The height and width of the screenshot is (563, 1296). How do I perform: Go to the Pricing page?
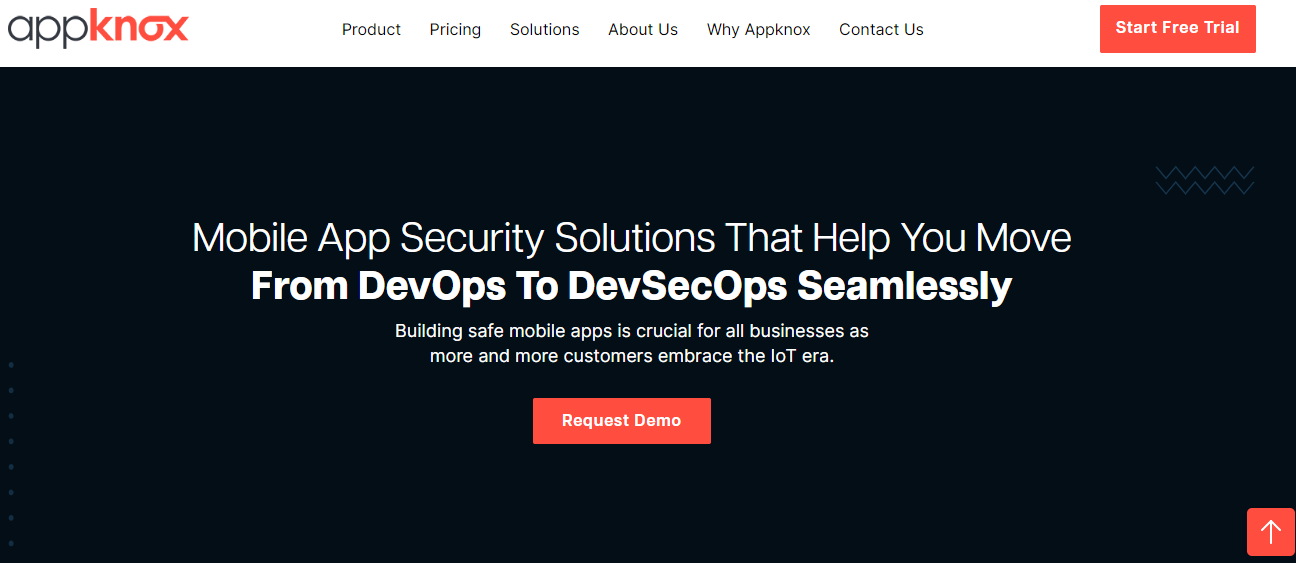pos(455,30)
